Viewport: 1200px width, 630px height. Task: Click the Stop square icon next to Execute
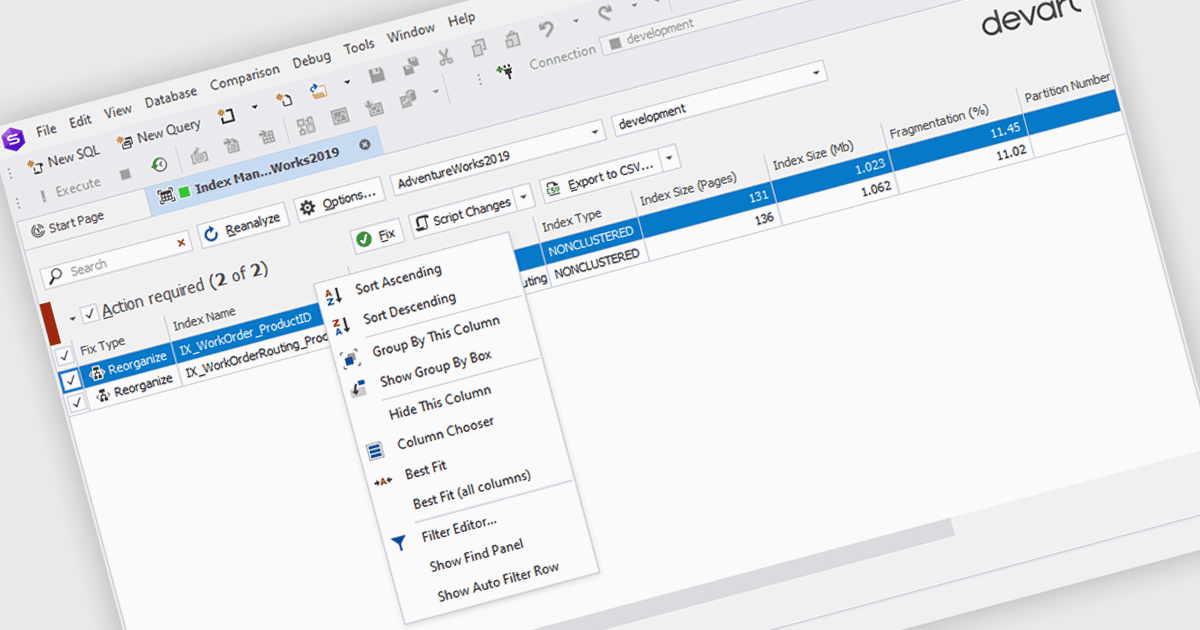(125, 174)
